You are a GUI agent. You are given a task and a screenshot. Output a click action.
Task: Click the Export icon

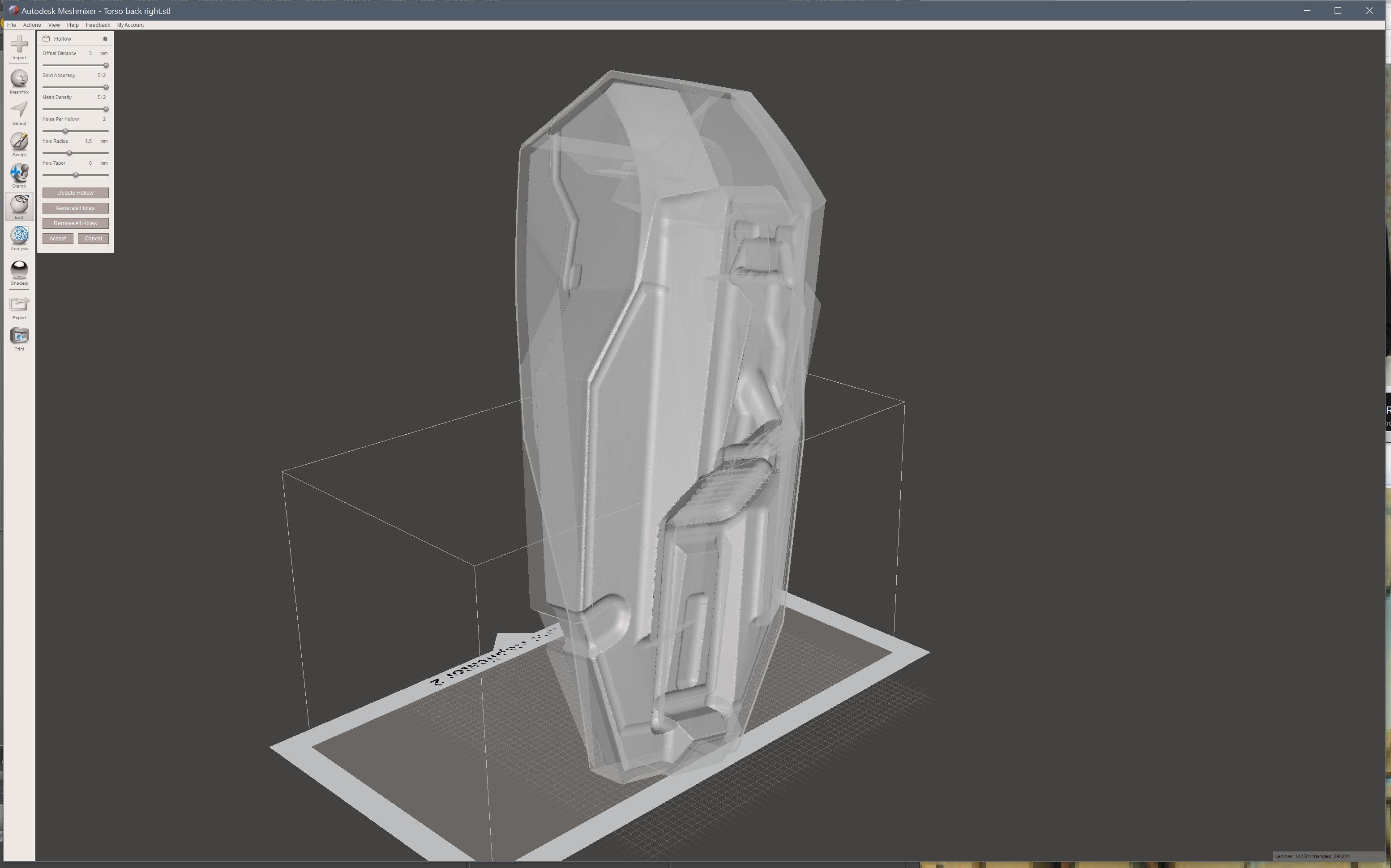pyautogui.click(x=19, y=304)
